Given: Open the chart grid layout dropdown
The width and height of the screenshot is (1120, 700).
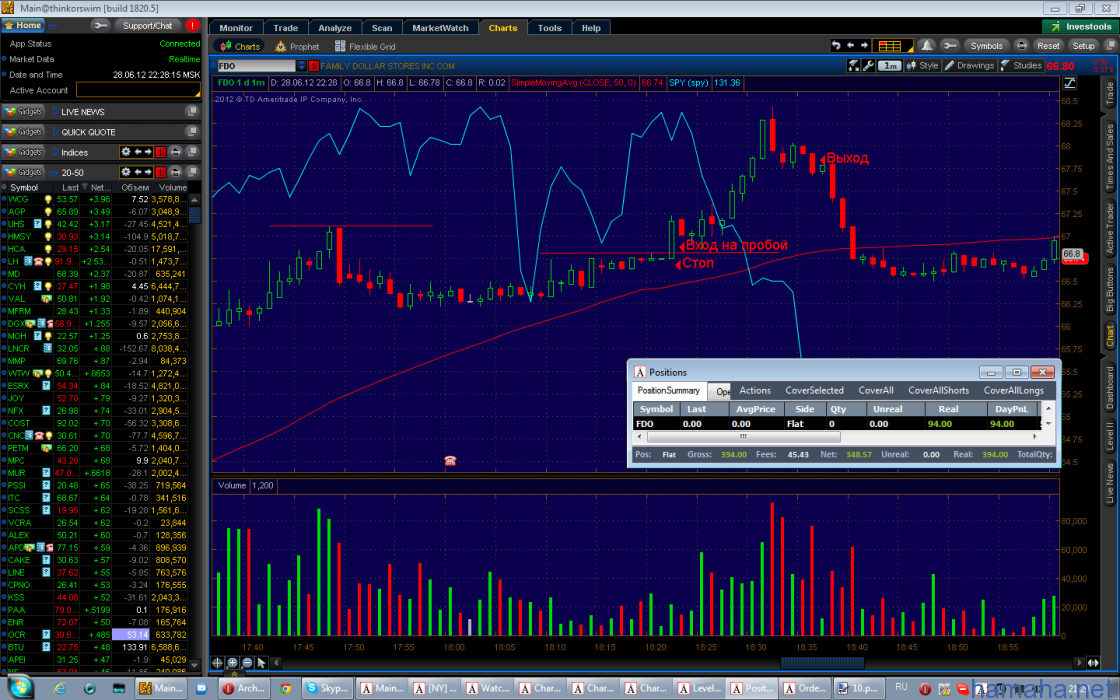Looking at the screenshot, I should click(x=892, y=46).
